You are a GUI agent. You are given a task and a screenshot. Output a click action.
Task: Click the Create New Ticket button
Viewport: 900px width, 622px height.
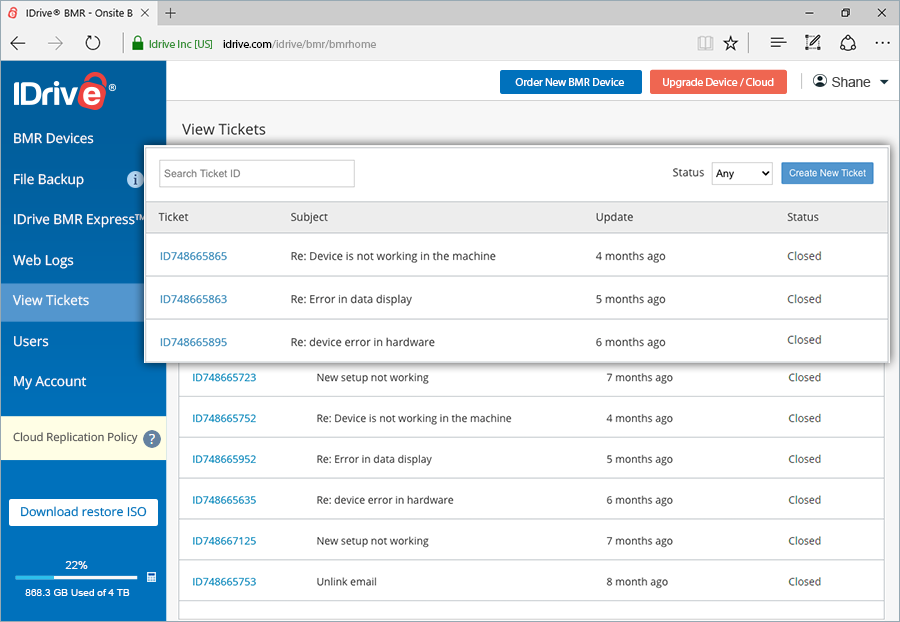click(827, 172)
